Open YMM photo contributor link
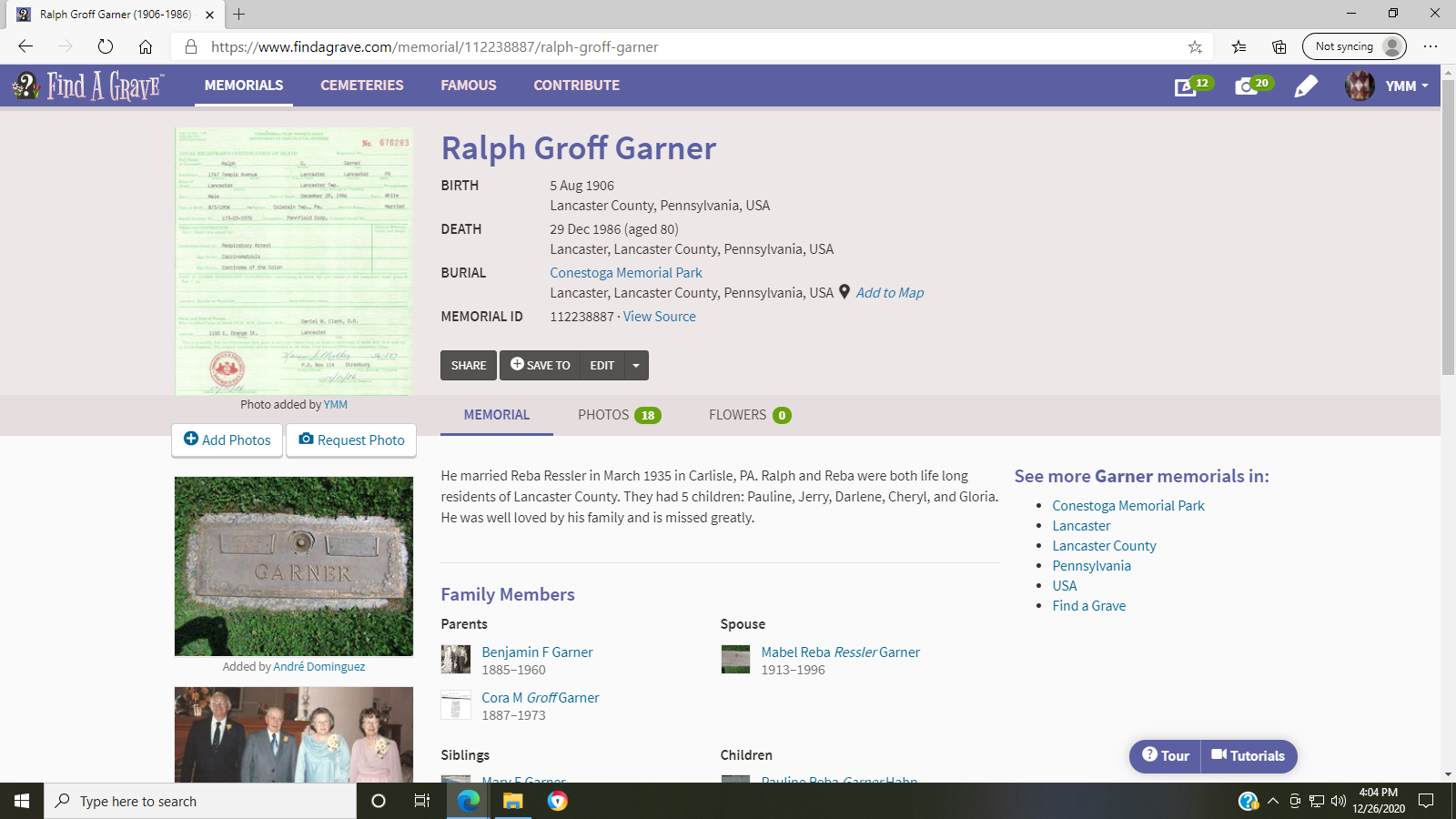The image size is (1456, 819). click(x=336, y=404)
